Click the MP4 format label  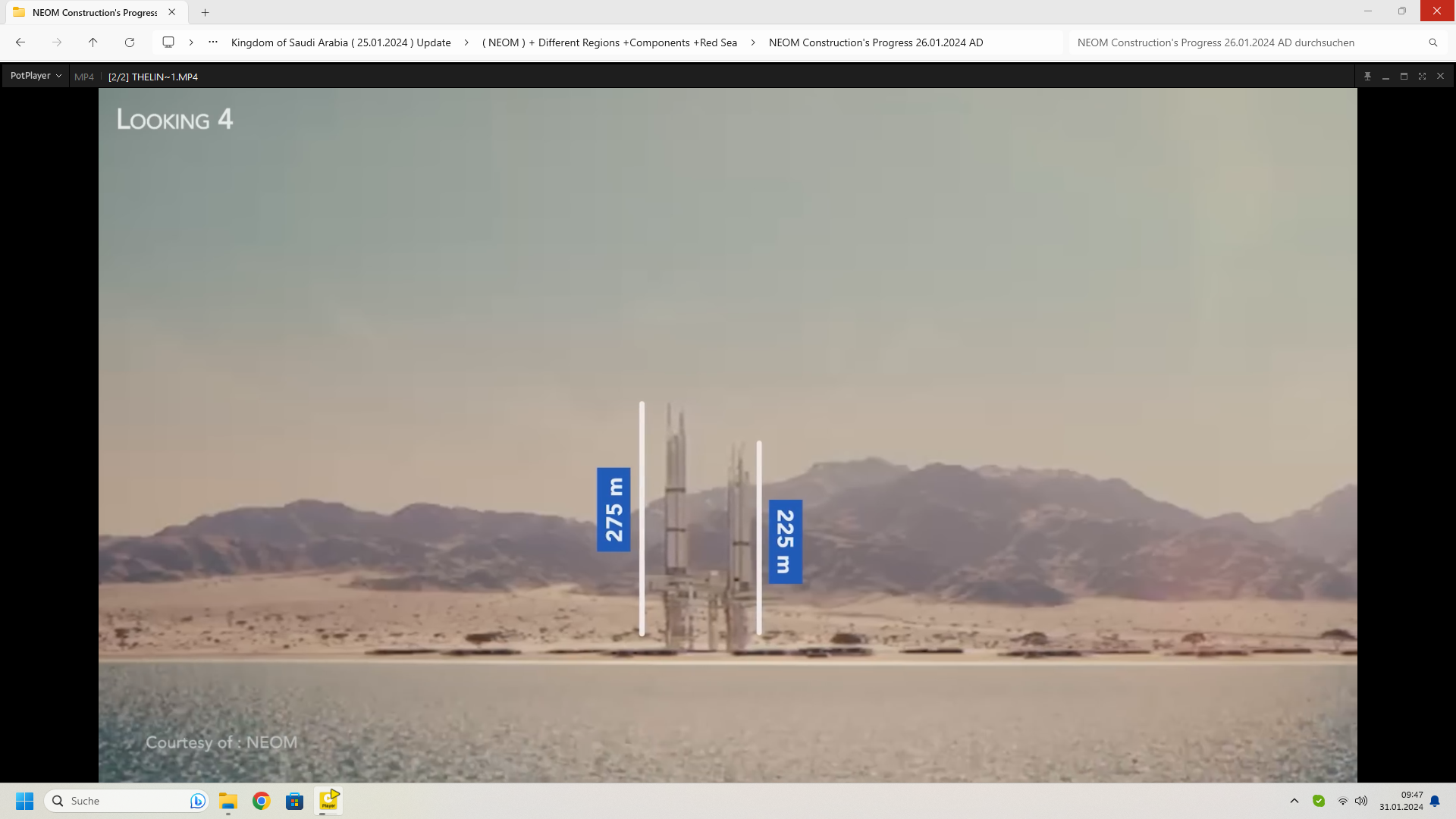84,77
